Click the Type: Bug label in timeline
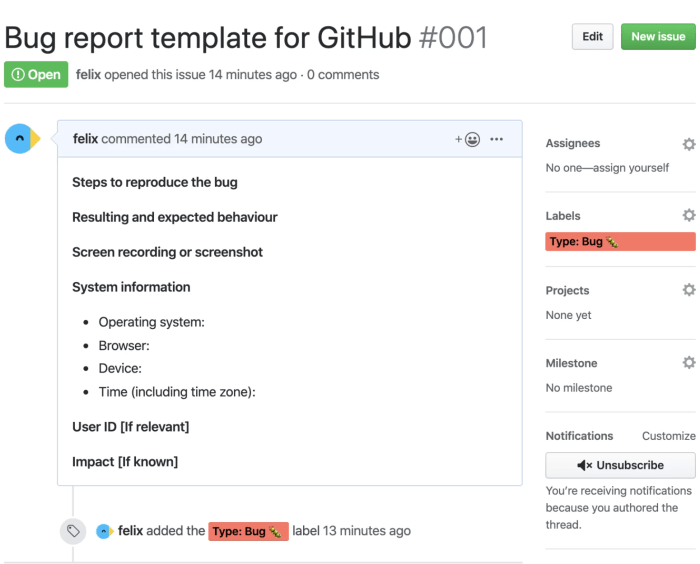The height and width of the screenshot is (564, 700). tap(248, 531)
